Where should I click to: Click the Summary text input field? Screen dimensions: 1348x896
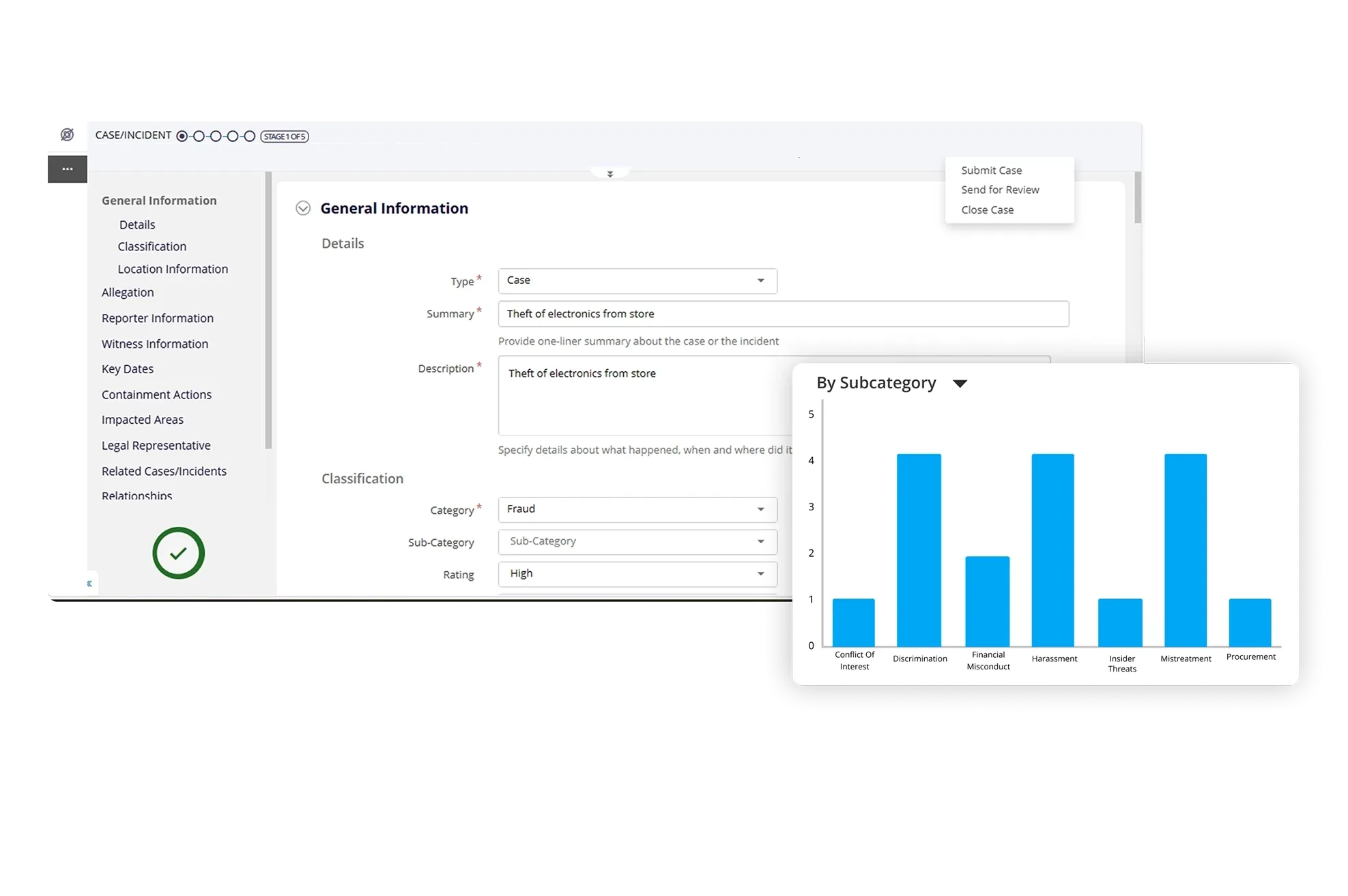click(x=783, y=314)
